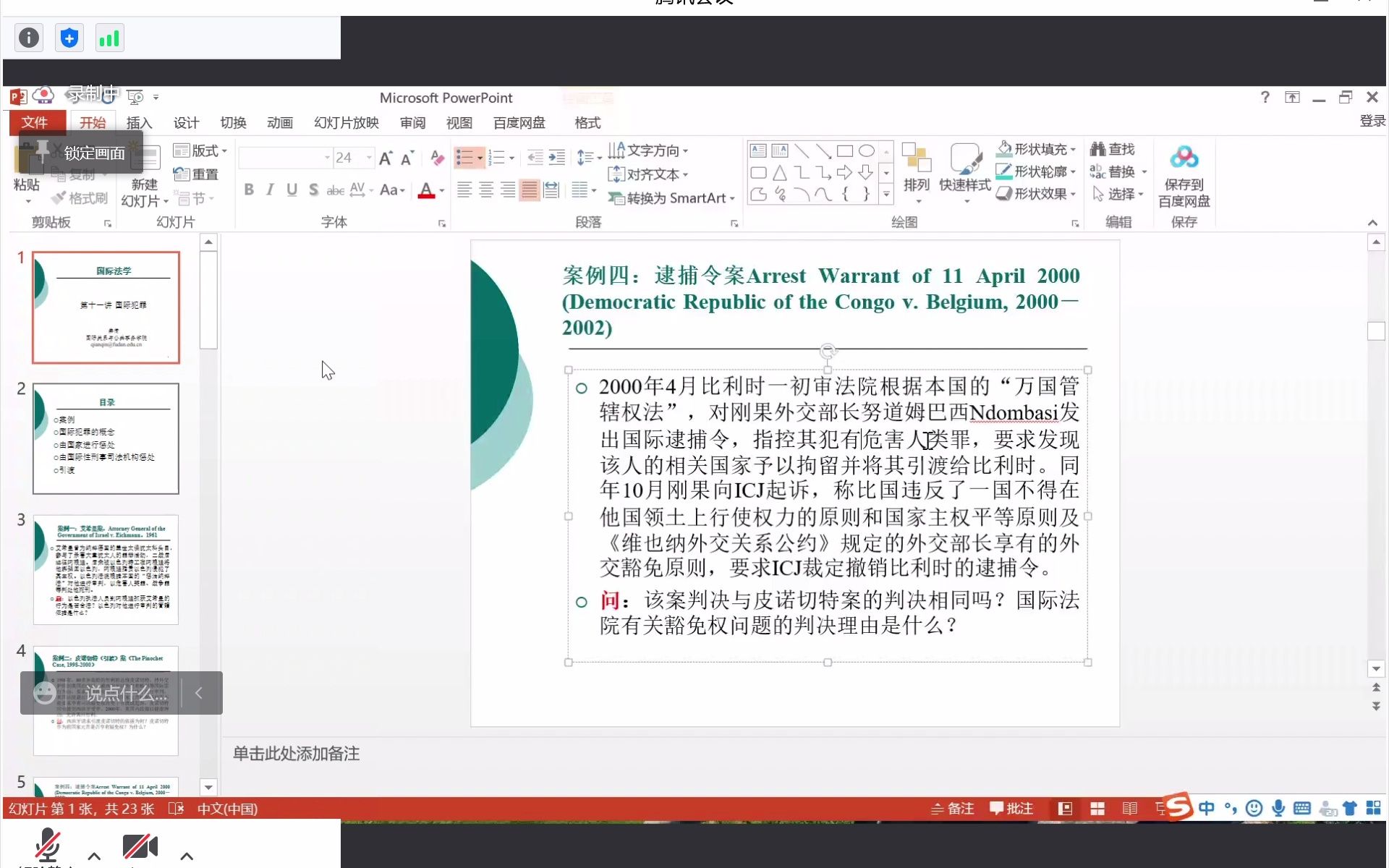This screenshot has height=868, width=1389.
Task: Increase font size with larger A
Action: tap(386, 158)
